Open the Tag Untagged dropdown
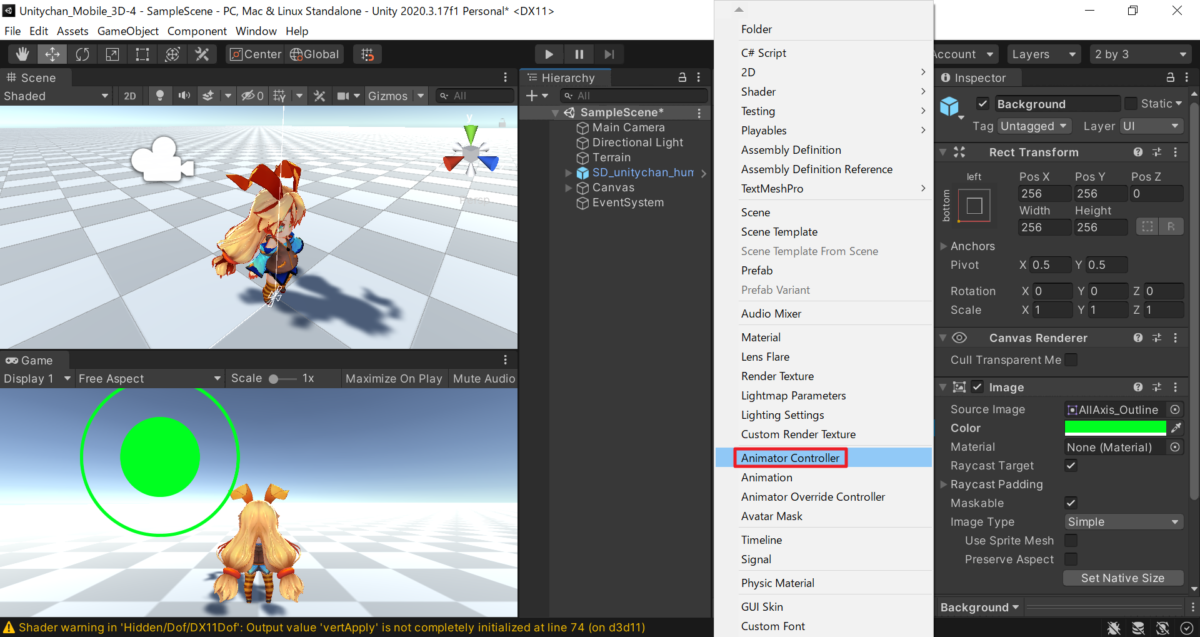The image size is (1200, 637). (x=1035, y=126)
